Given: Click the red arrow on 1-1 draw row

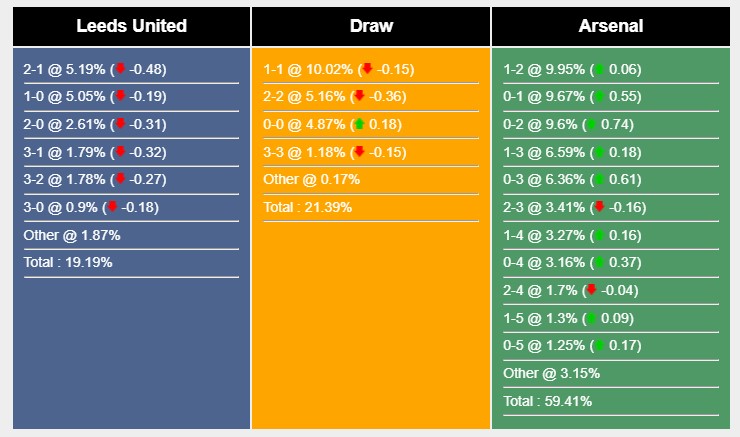Looking at the screenshot, I should [x=367, y=69].
